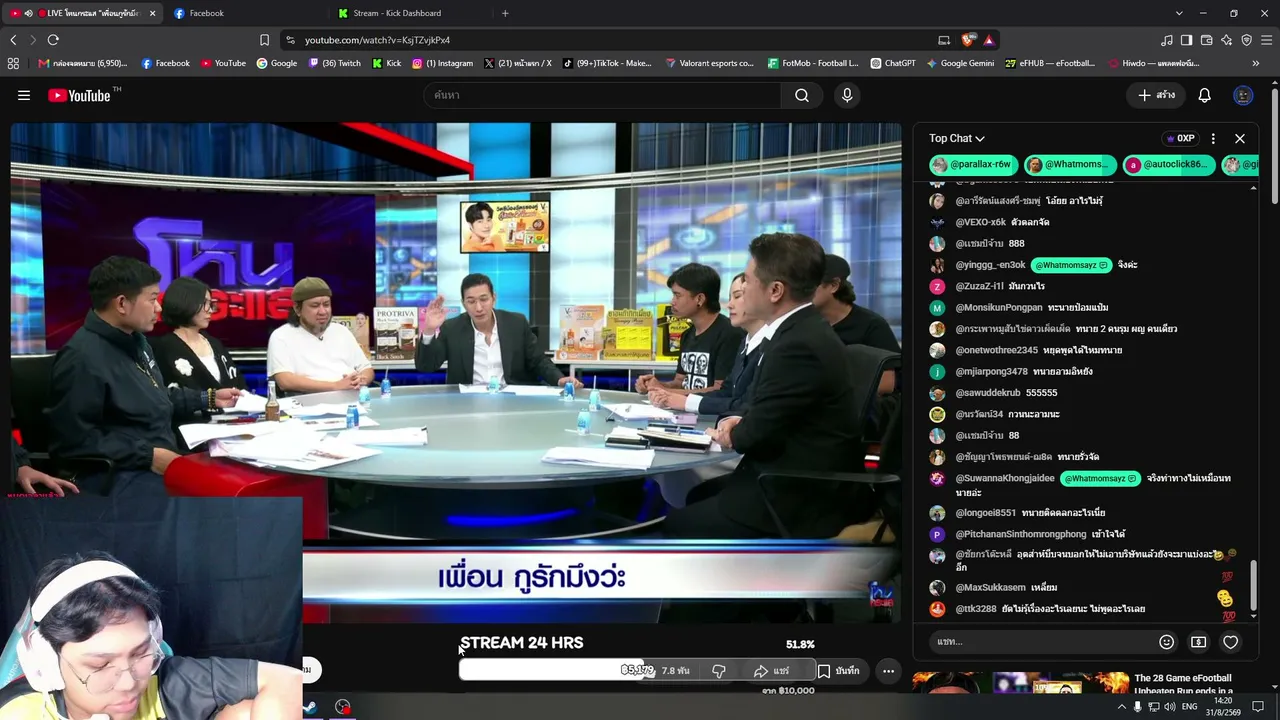Screen dimensions: 1280x720
Task: Open Leo AI assistant sparkle icon
Action: tap(1226, 40)
